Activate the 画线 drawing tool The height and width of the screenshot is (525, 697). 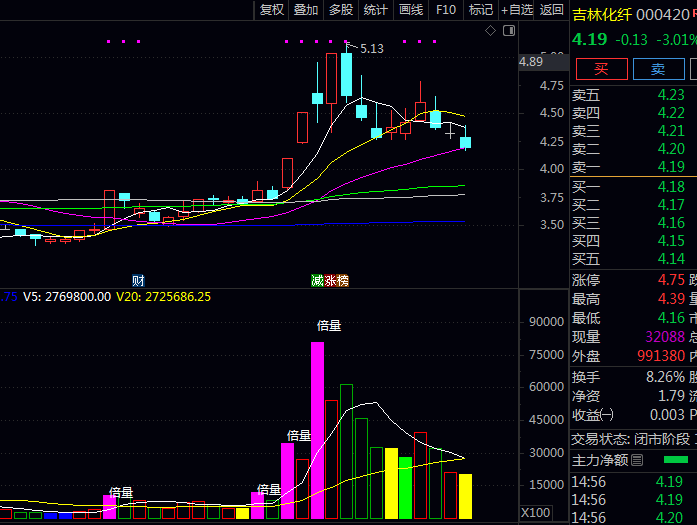point(411,10)
